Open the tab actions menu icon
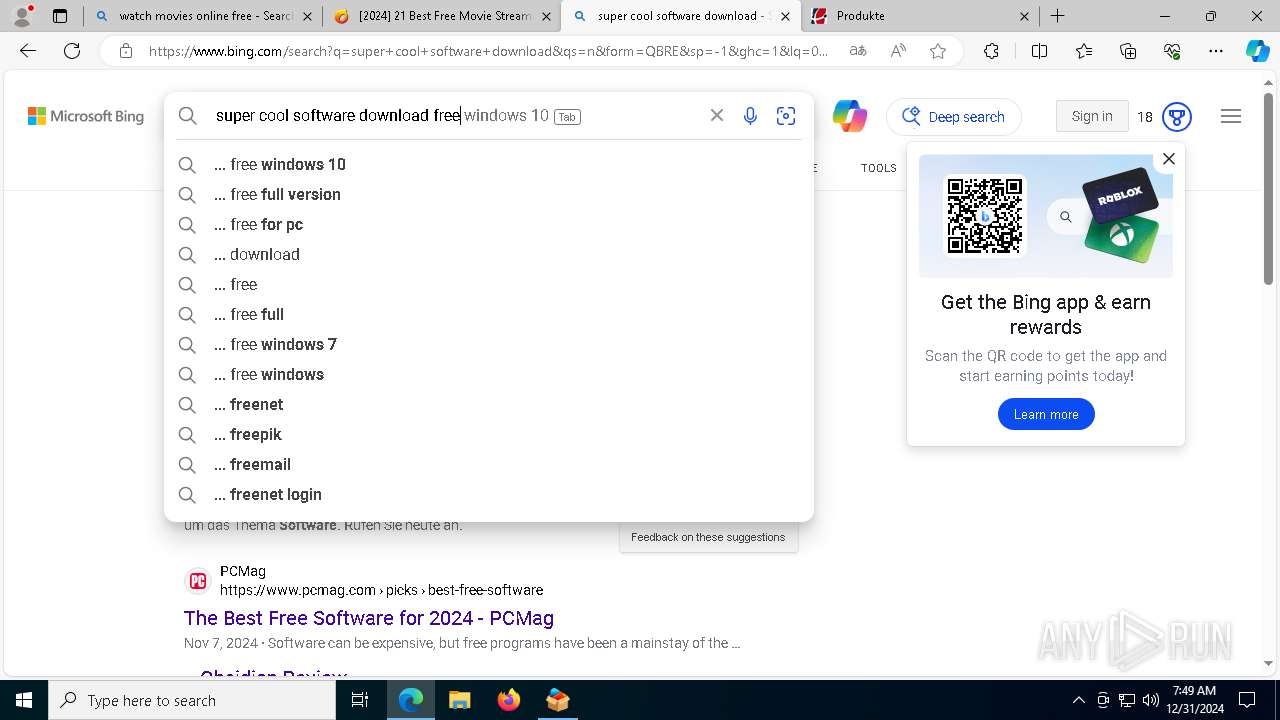This screenshot has height=720, width=1280. (x=60, y=16)
